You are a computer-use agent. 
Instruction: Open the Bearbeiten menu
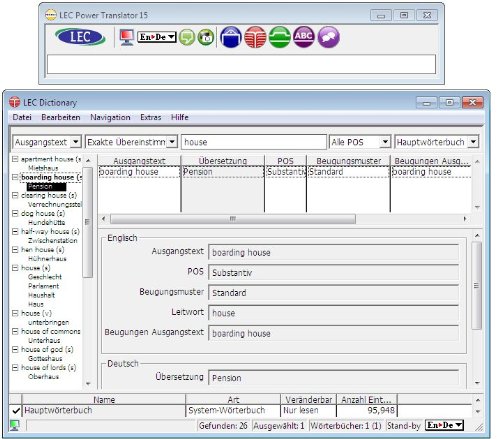coord(61,117)
